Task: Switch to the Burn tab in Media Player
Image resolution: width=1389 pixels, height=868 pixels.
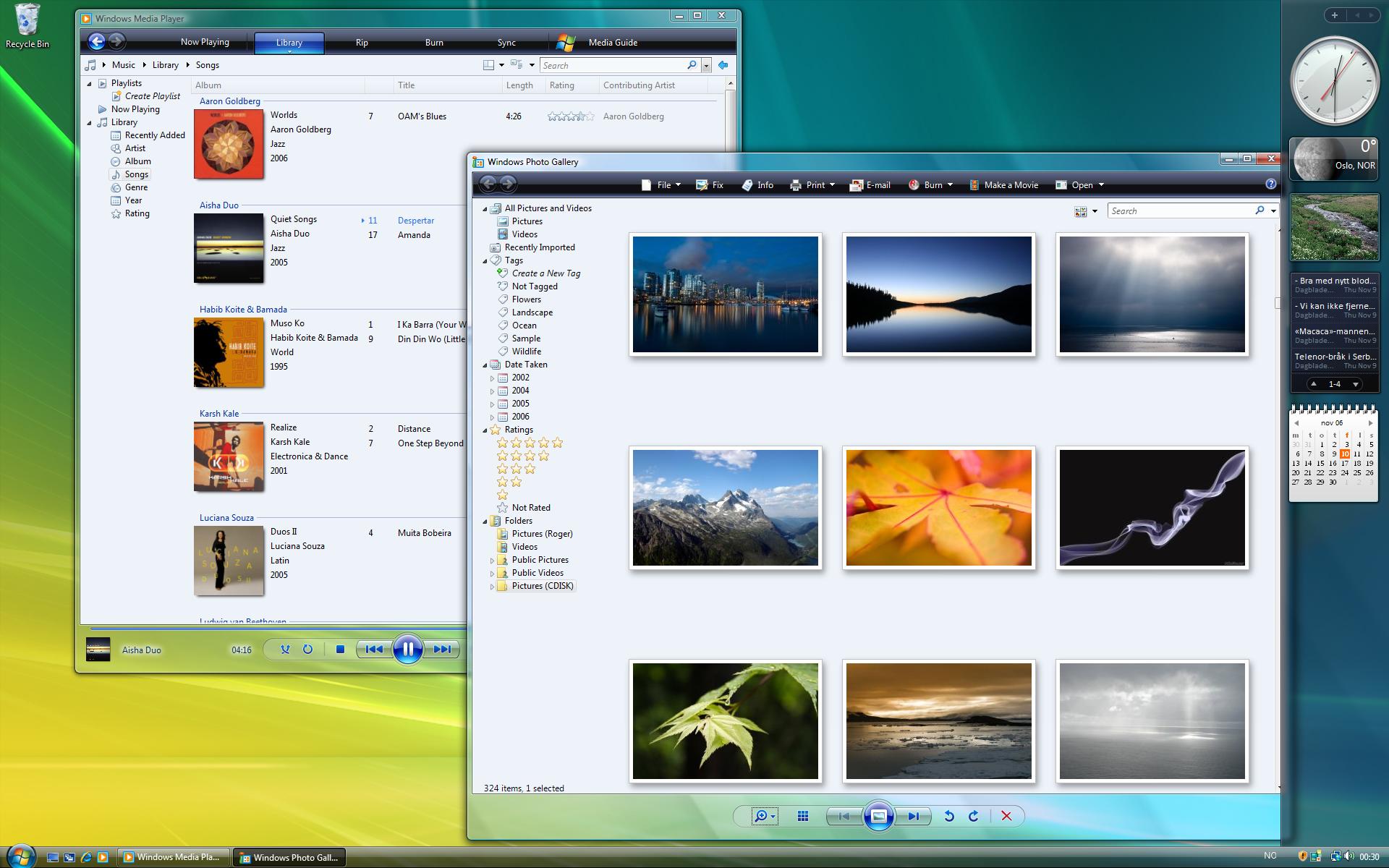Action: click(434, 43)
